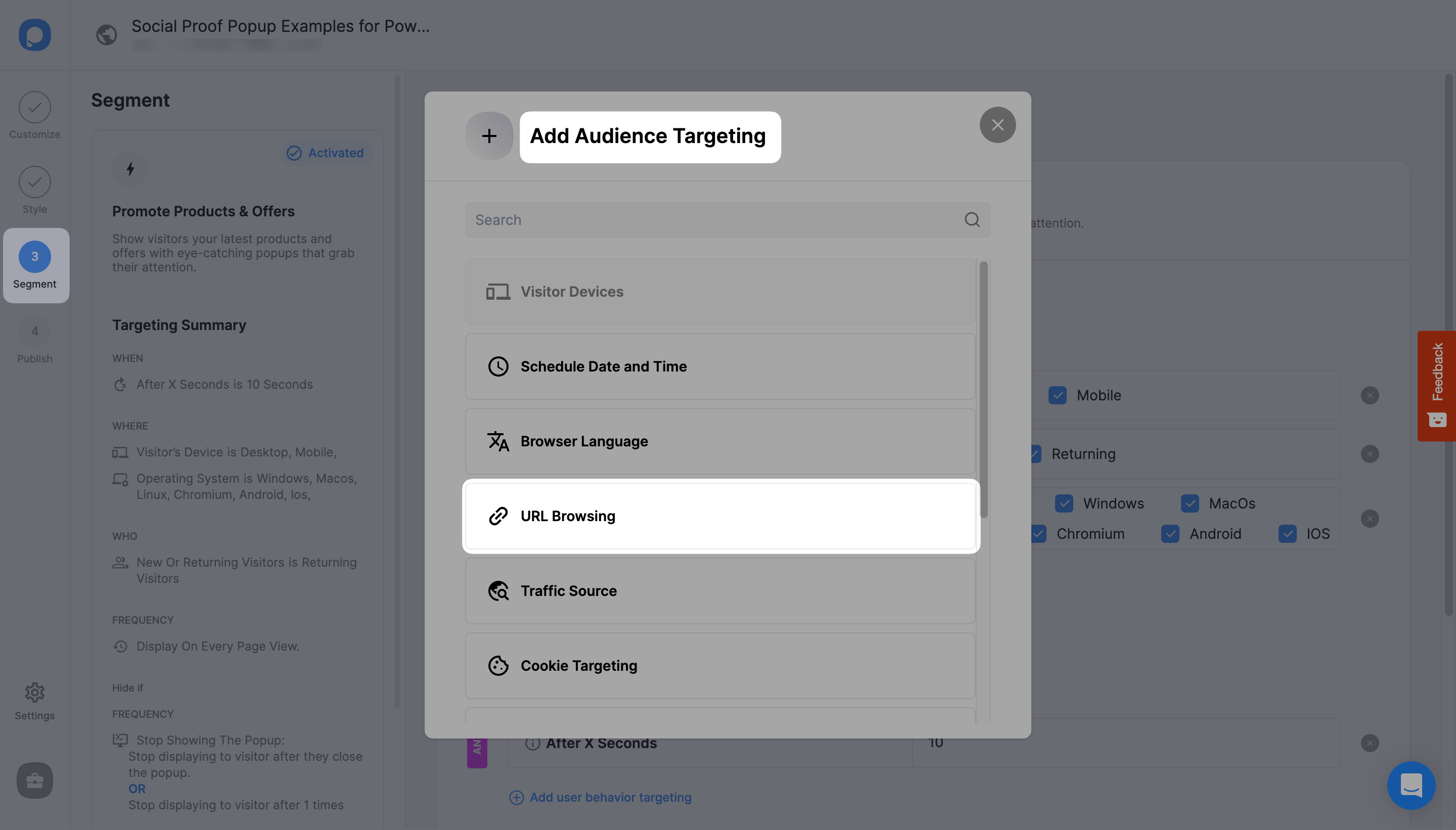Click the cookie icon for Cookie Targeting
This screenshot has width=1456, height=830.
tap(498, 665)
